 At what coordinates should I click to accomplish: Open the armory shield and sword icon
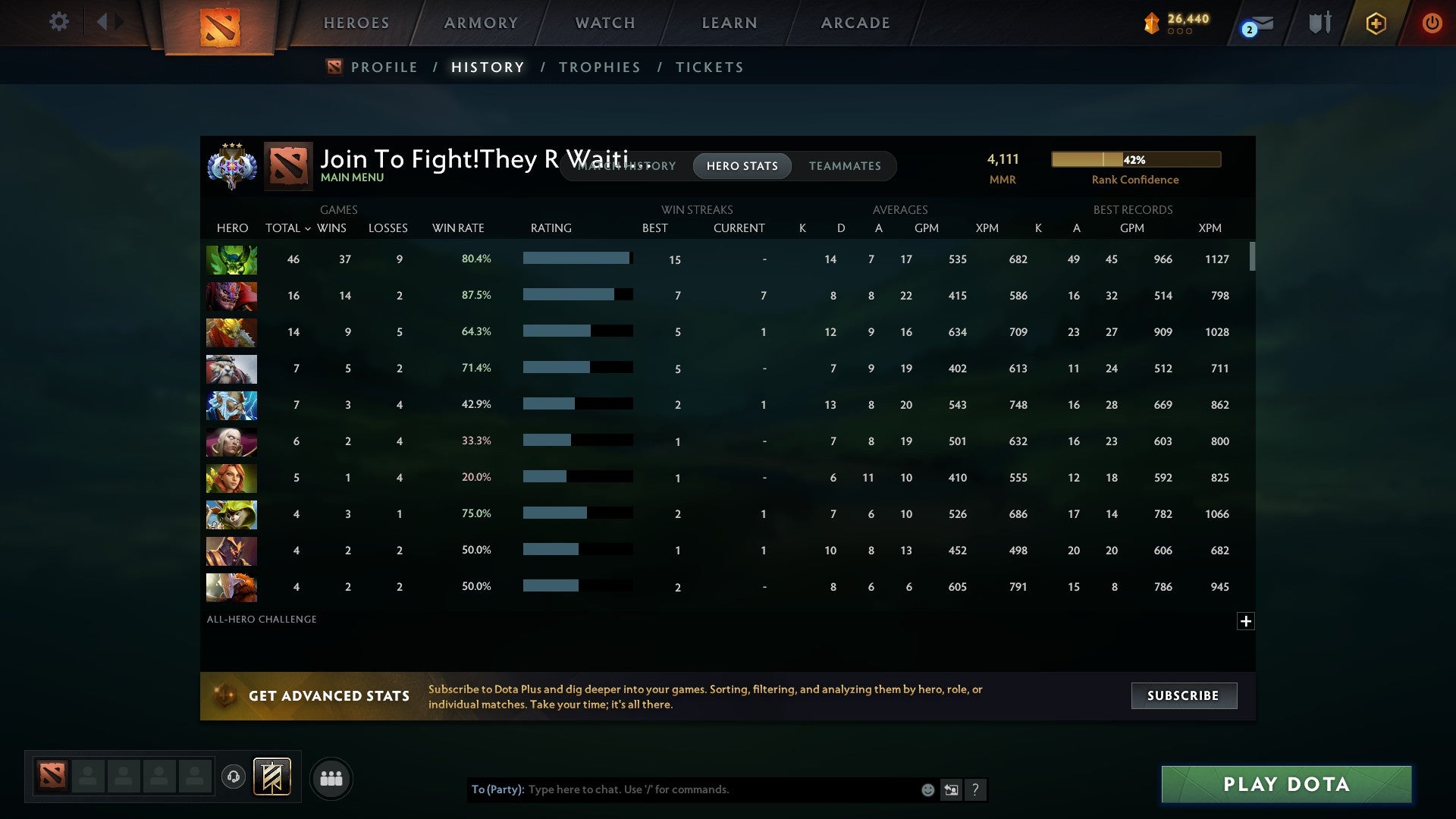[x=1319, y=23]
